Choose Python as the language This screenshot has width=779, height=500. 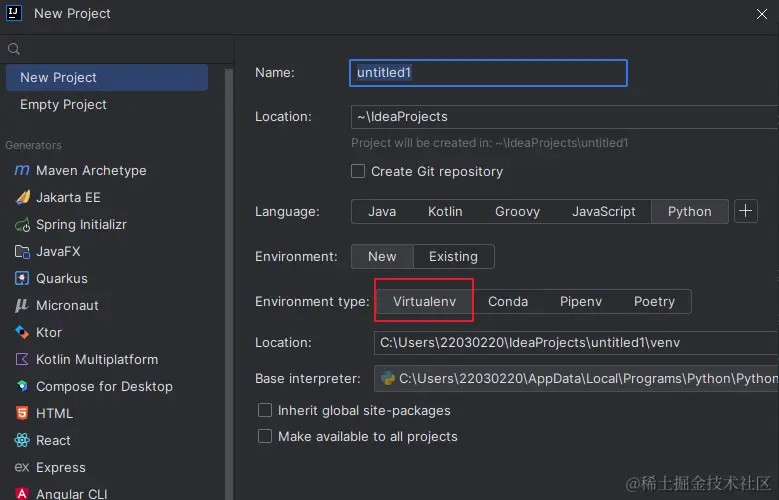pyautogui.click(x=690, y=211)
